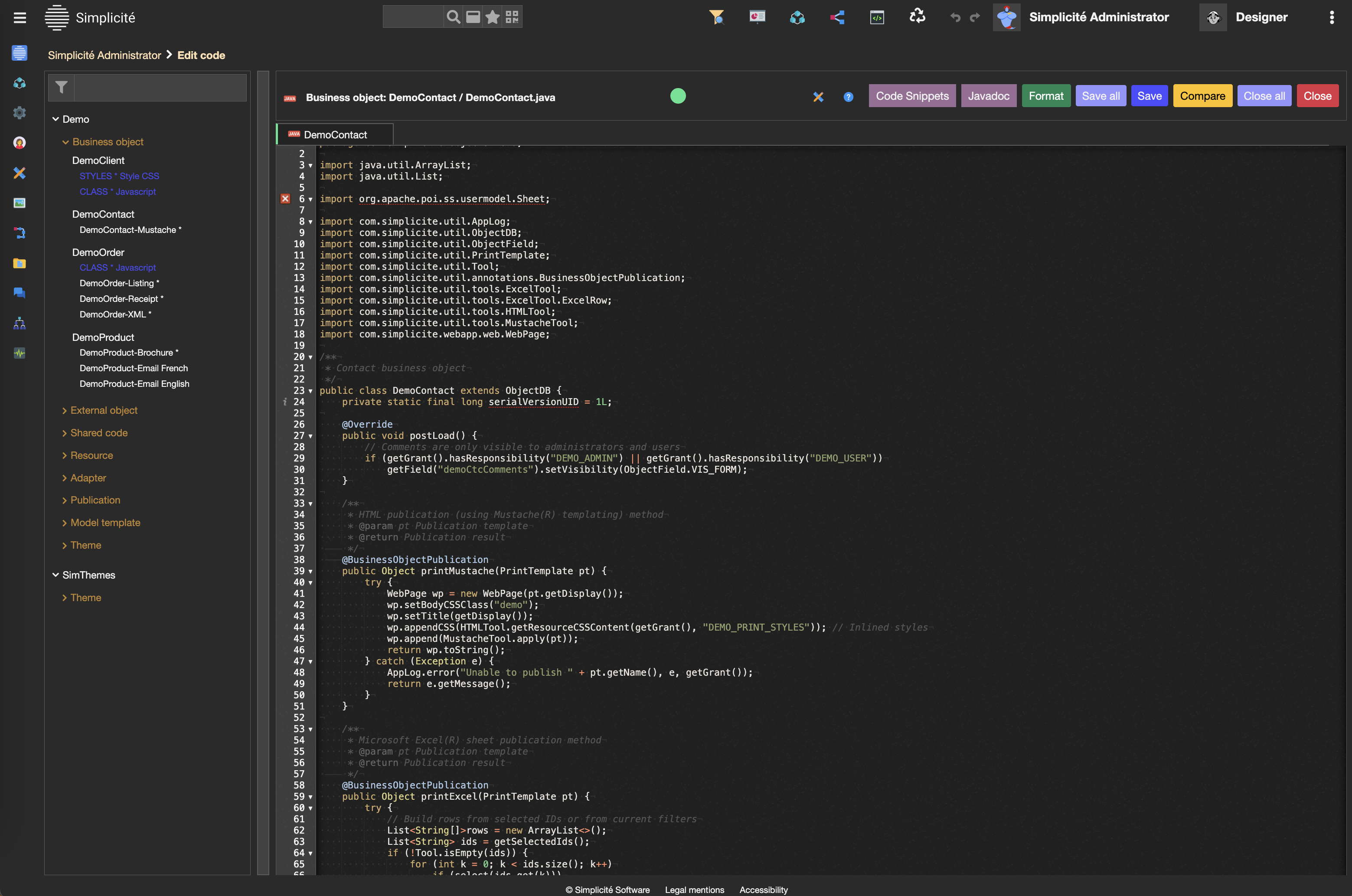
Task: Click the filter funnel icon in tree panel
Action: point(62,88)
